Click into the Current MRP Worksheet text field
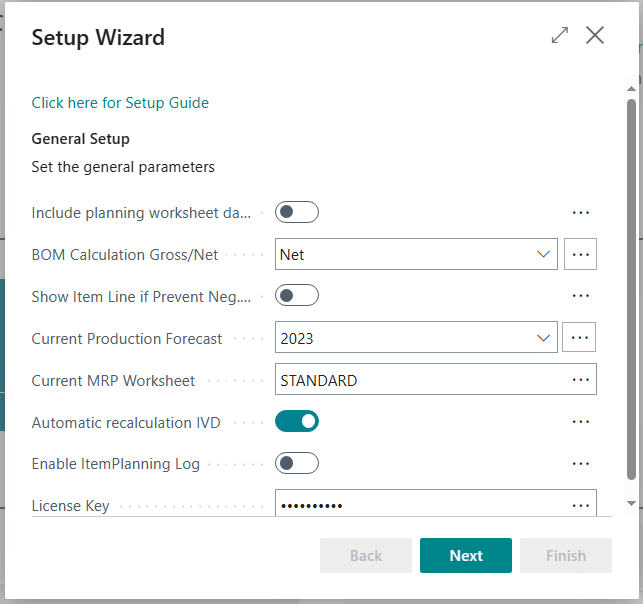The height and width of the screenshot is (604, 643). (420, 380)
